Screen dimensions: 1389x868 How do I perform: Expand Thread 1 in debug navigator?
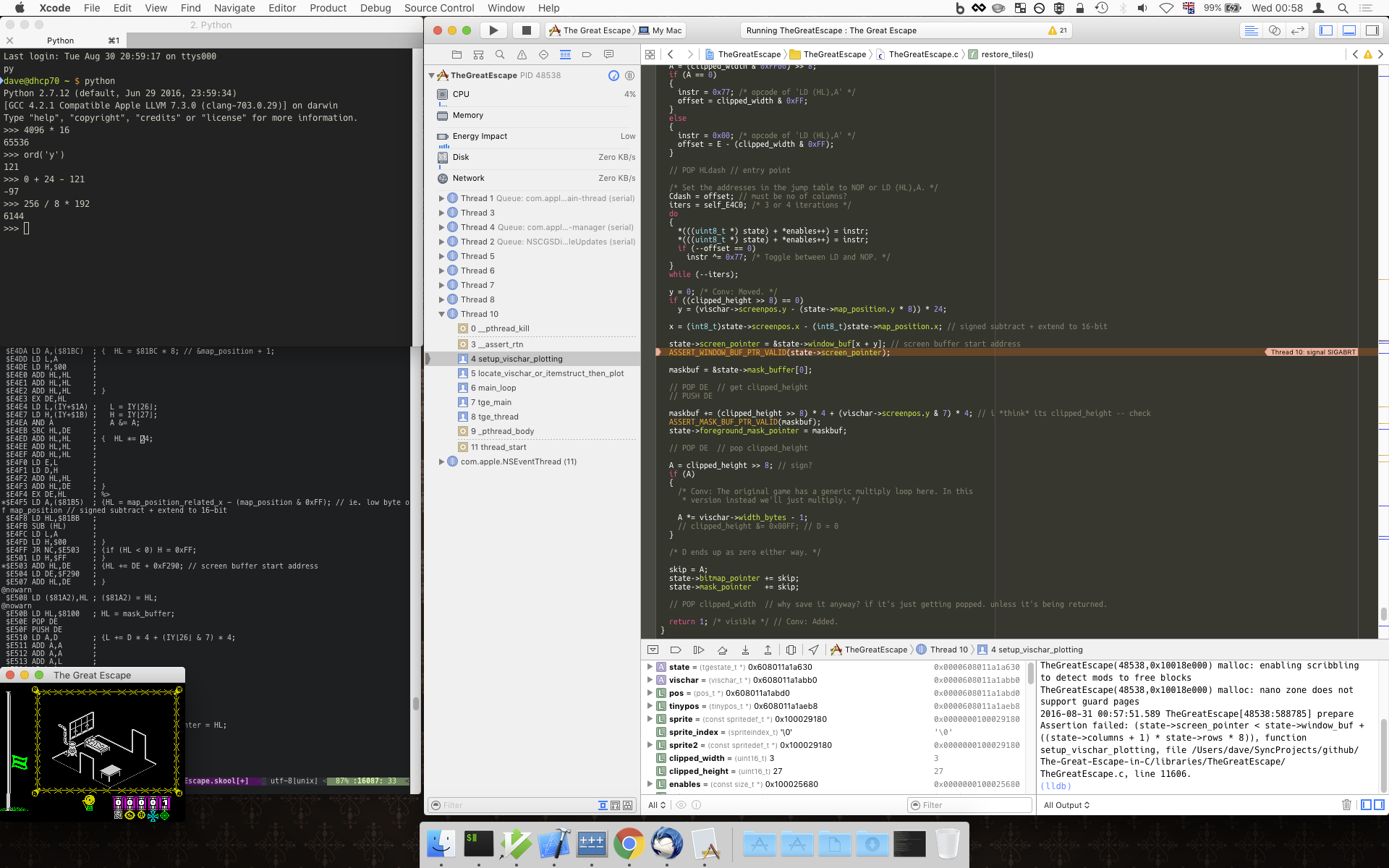click(x=441, y=198)
